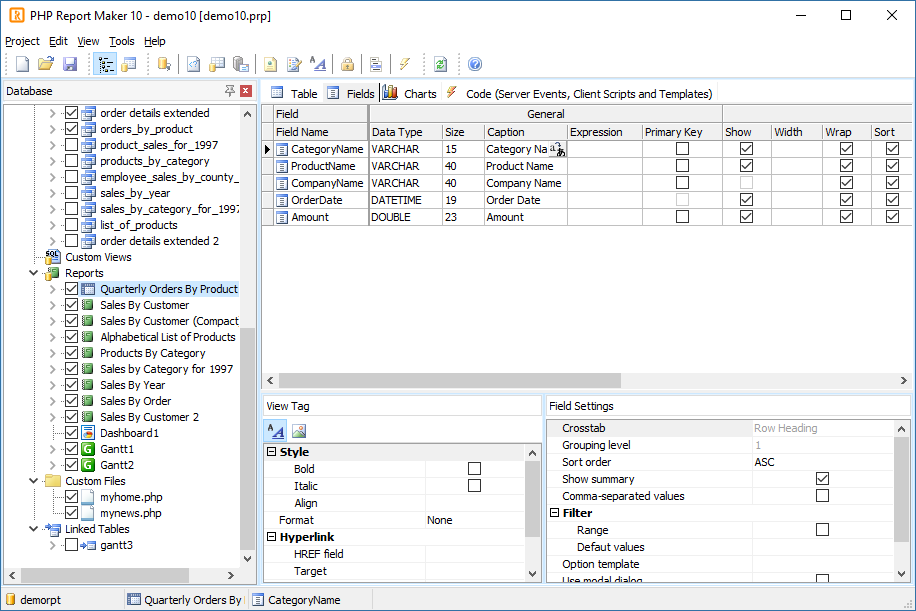Expand the sales_by_year table node
This screenshot has height=611, width=916.
(53, 193)
